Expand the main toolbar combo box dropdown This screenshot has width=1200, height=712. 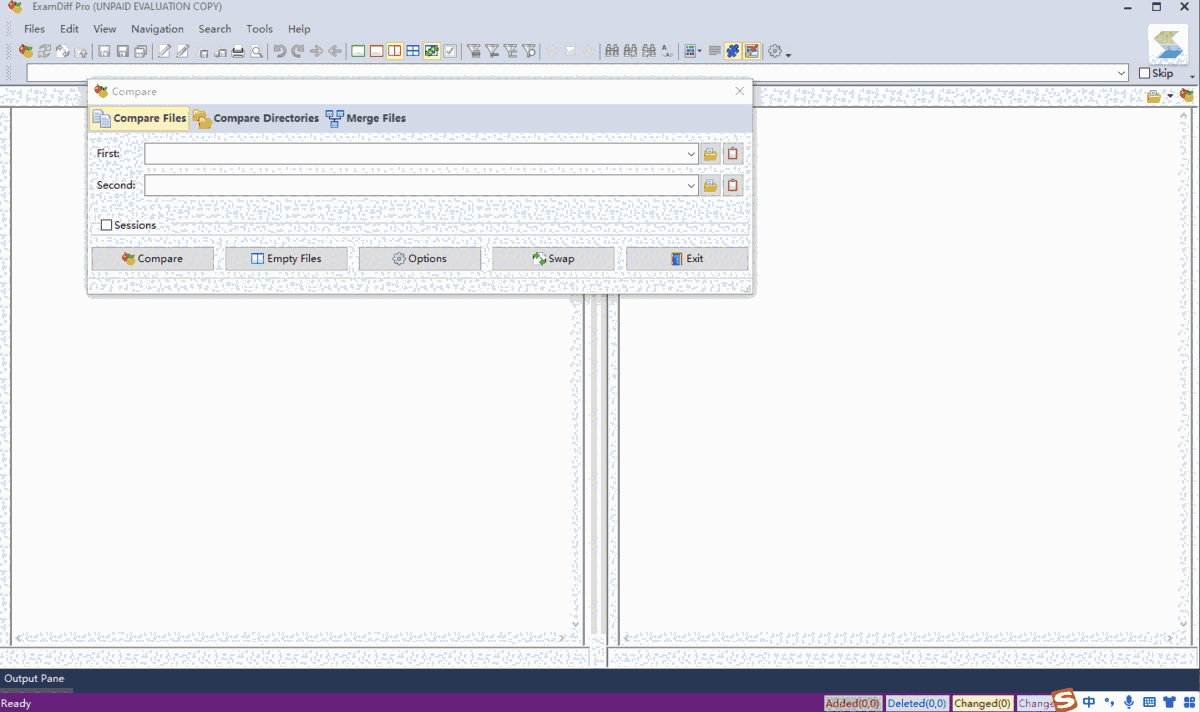coord(1122,73)
